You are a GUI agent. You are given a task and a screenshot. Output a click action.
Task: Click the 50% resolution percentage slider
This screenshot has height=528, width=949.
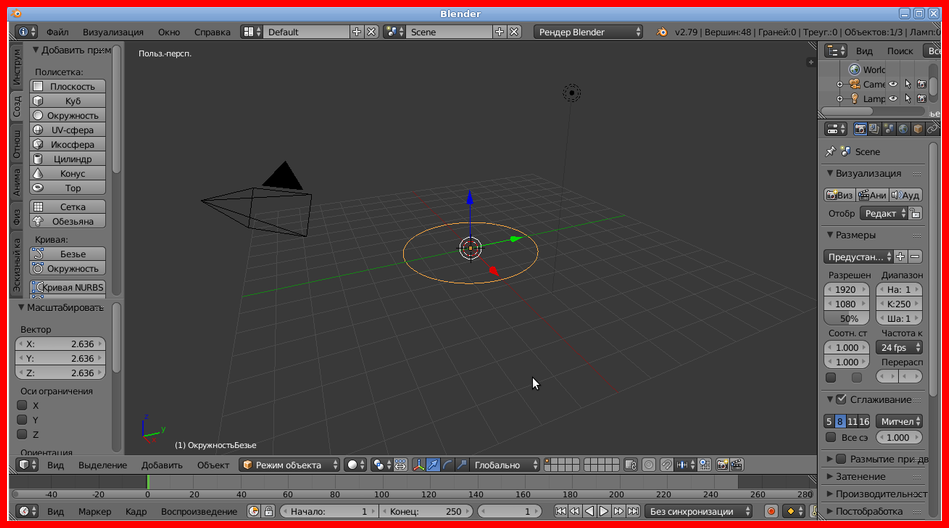[x=846, y=318]
